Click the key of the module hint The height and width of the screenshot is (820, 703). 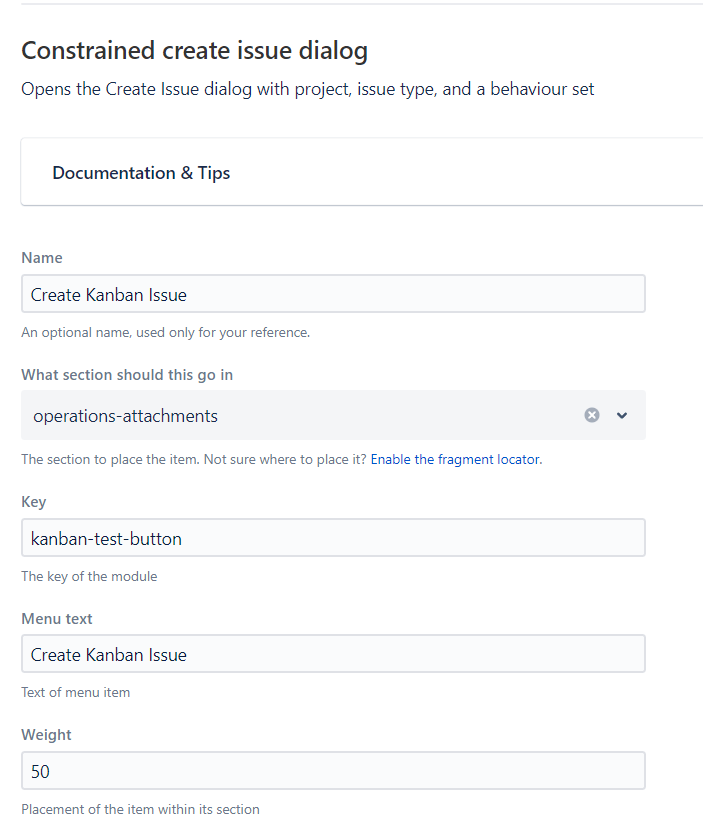(89, 576)
